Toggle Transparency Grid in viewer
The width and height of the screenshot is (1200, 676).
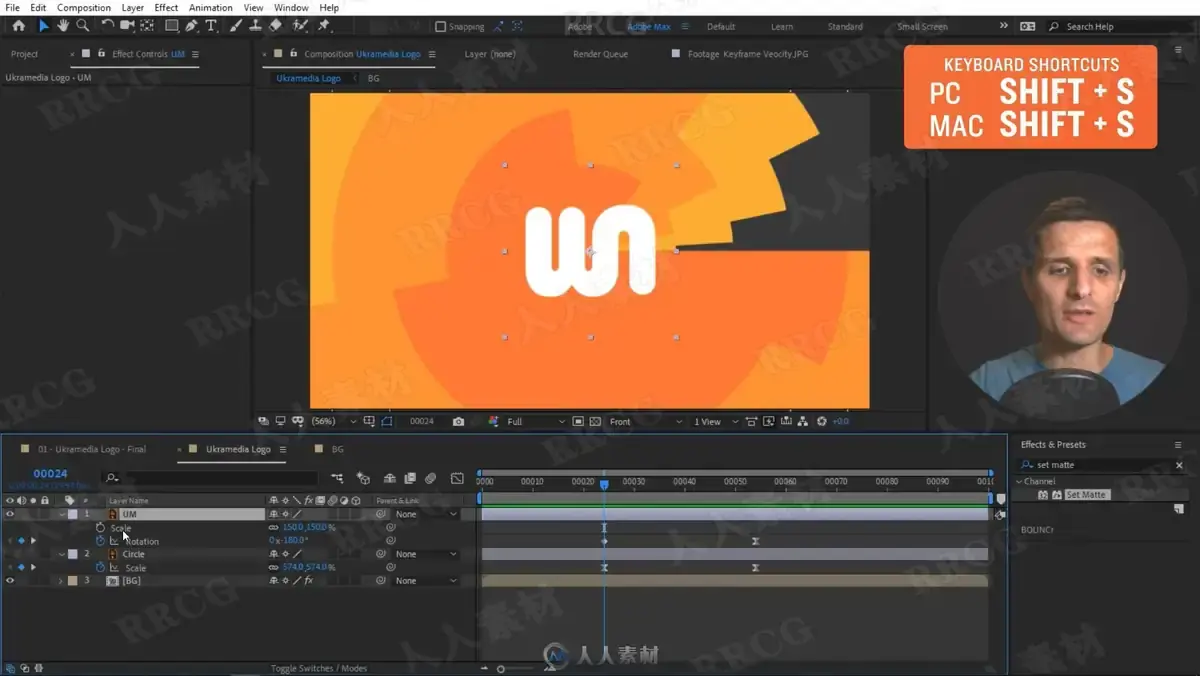595,422
